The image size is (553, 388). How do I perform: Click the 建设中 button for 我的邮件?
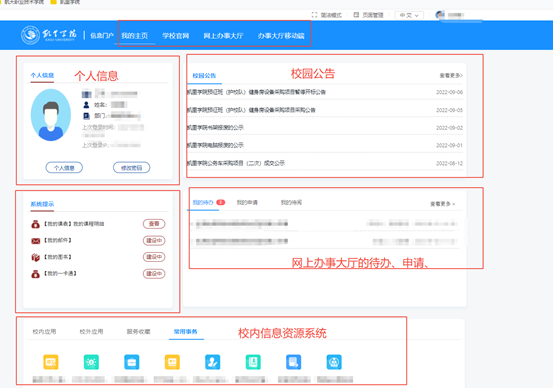tap(154, 241)
